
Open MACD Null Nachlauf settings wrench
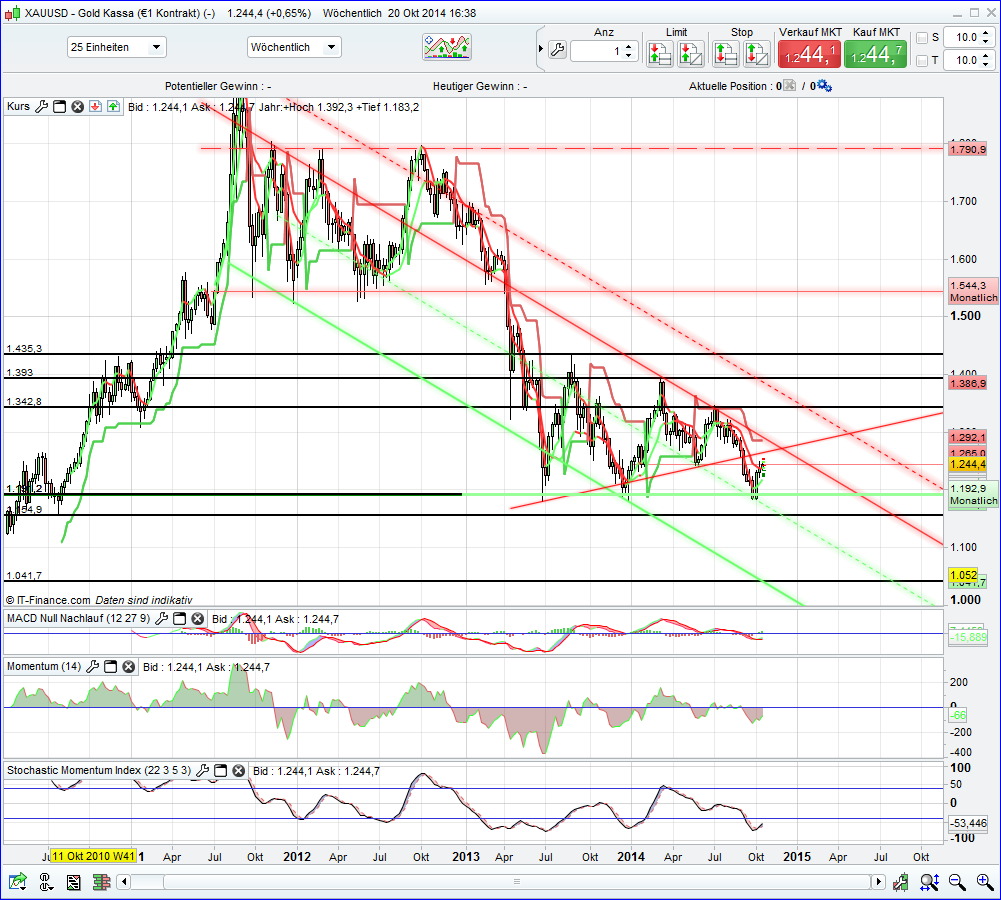pos(161,618)
